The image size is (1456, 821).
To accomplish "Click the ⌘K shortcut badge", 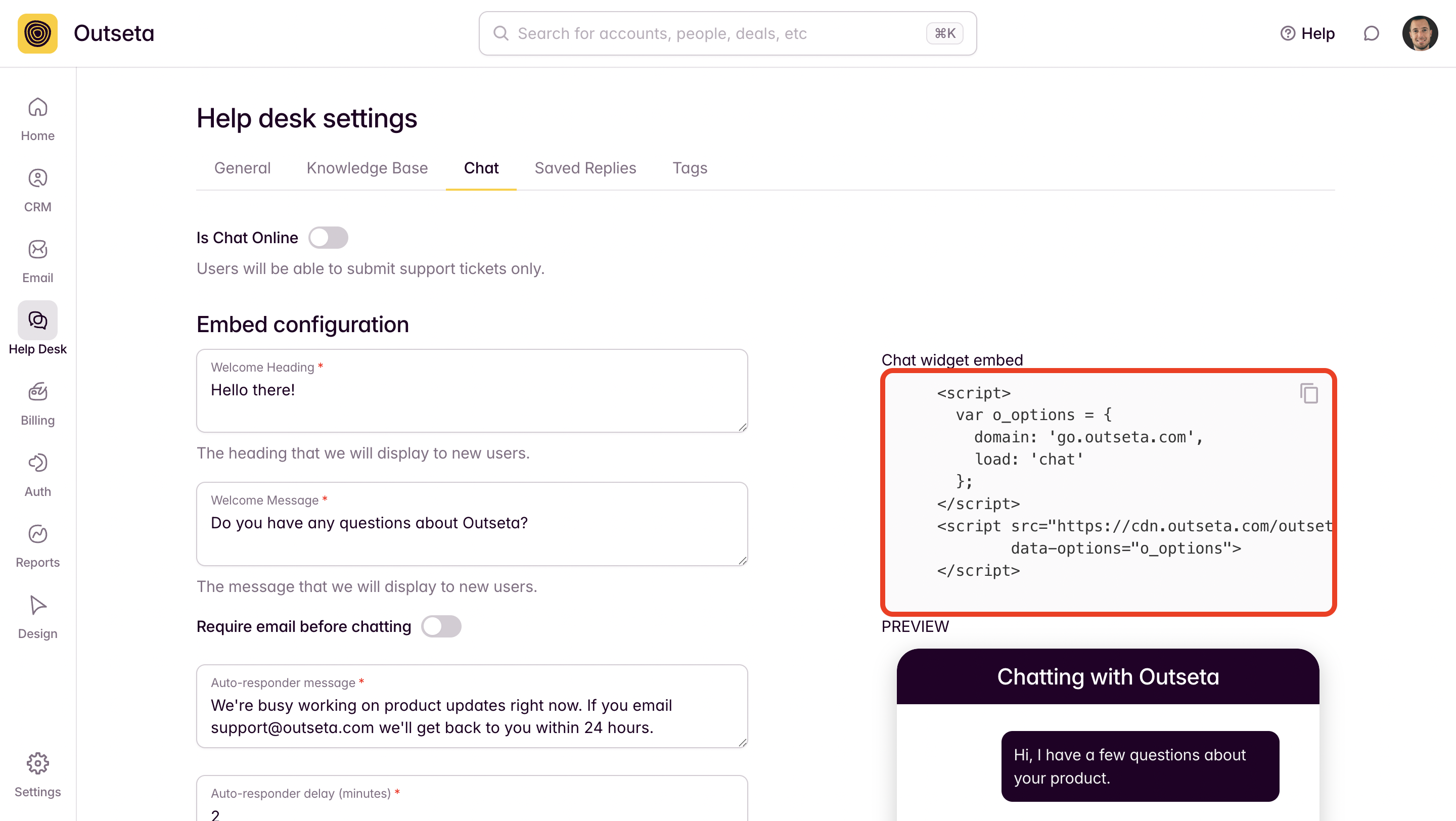I will [x=944, y=33].
